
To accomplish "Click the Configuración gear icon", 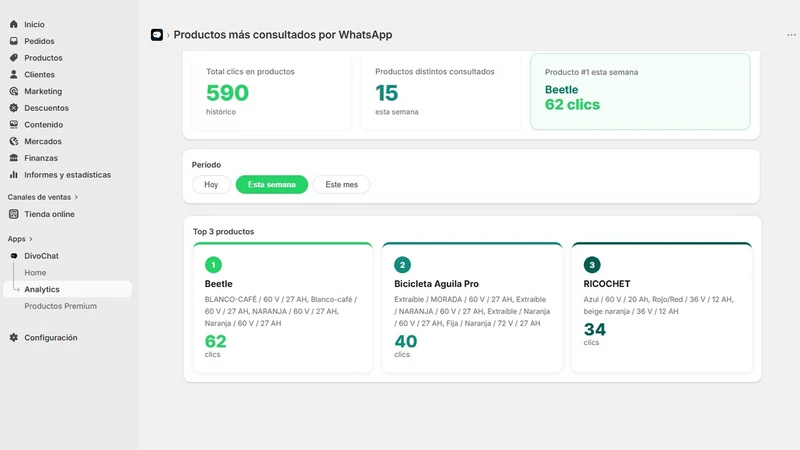I will [x=14, y=337].
